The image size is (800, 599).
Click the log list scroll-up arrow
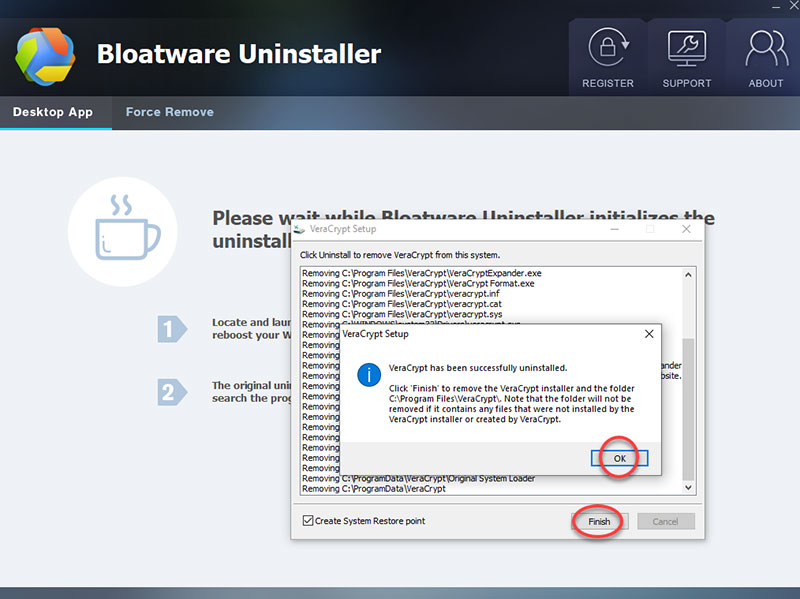688,274
